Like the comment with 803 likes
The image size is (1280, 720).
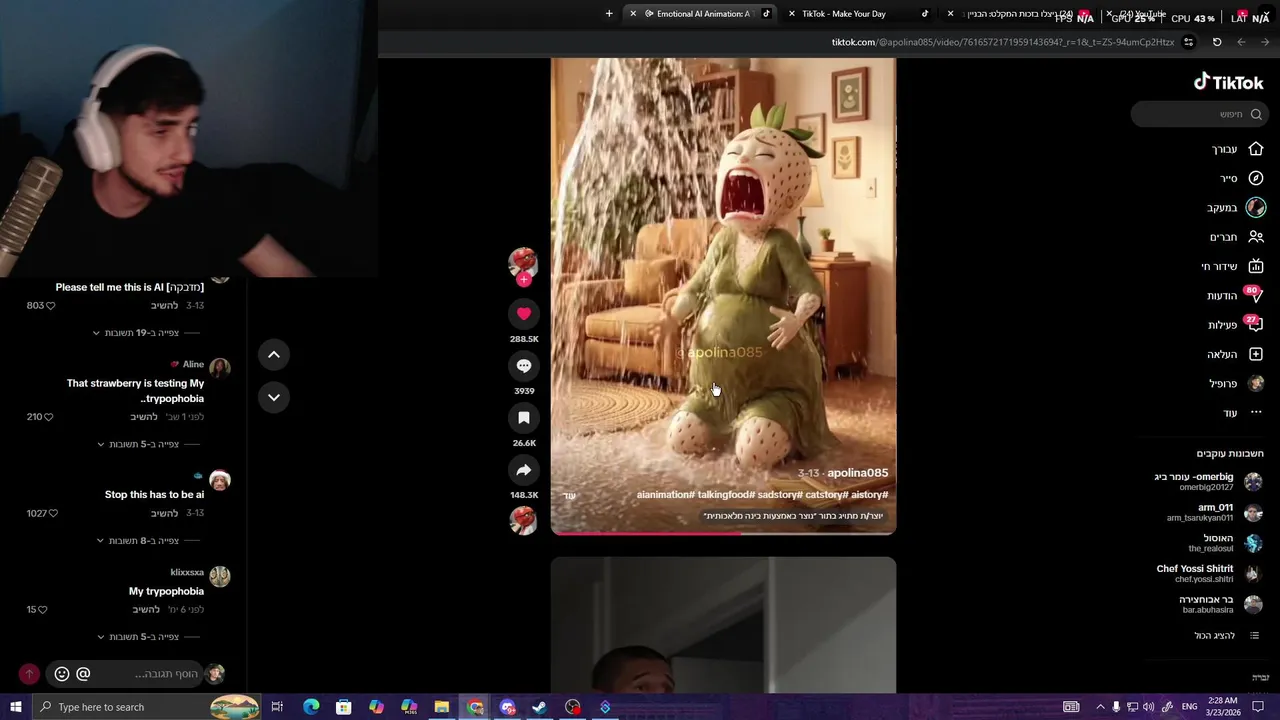pyautogui.click(x=51, y=306)
